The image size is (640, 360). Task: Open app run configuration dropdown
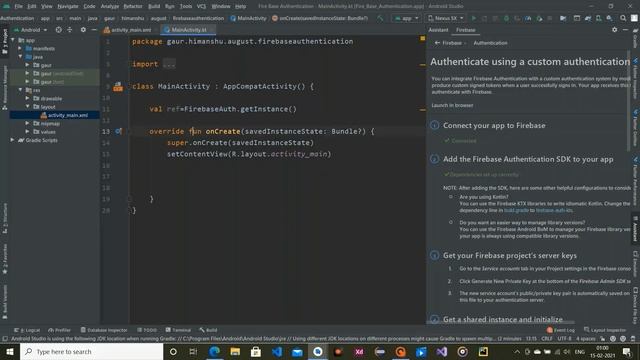point(406,18)
